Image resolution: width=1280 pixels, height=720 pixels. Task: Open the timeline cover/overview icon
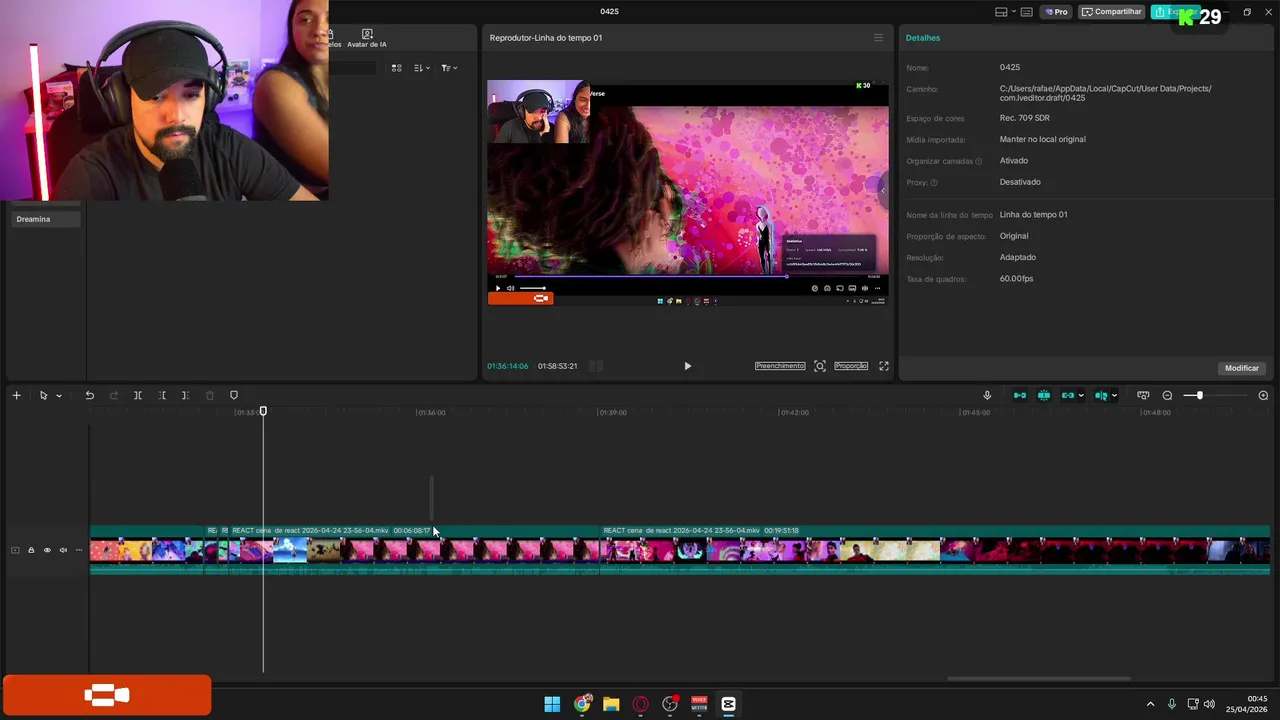tap(1143, 396)
